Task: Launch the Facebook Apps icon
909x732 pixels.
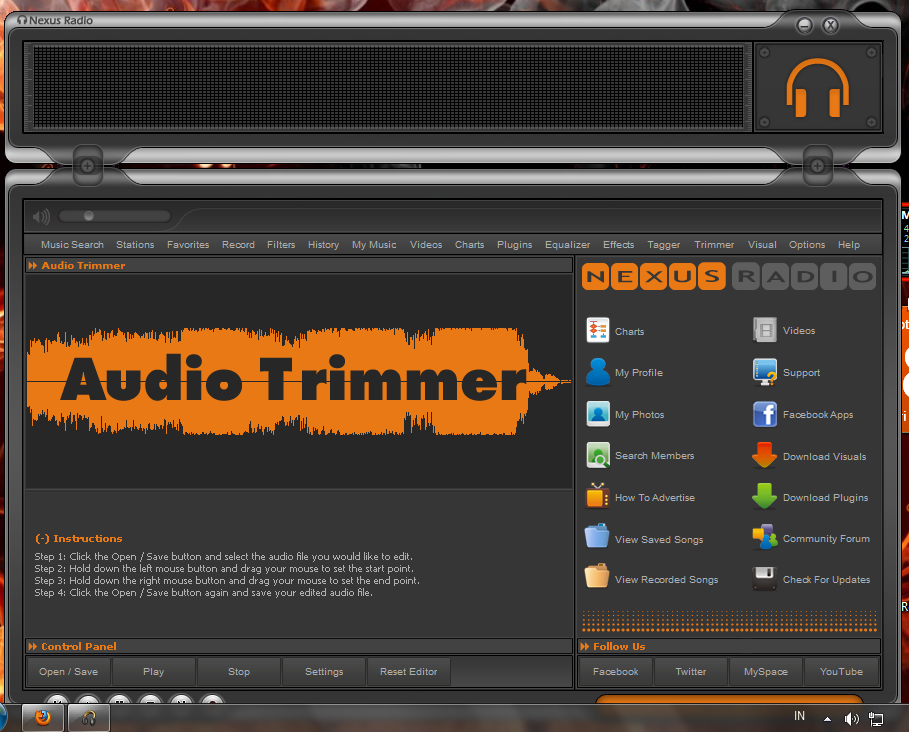Action: point(765,414)
